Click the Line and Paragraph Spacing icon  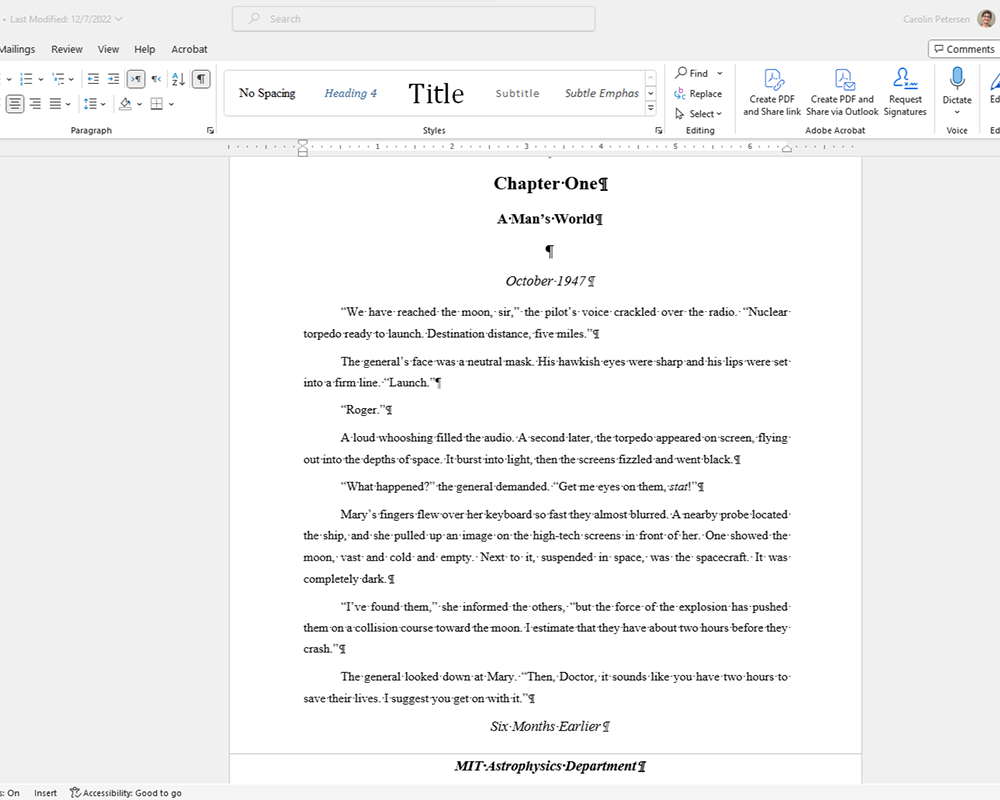point(90,104)
